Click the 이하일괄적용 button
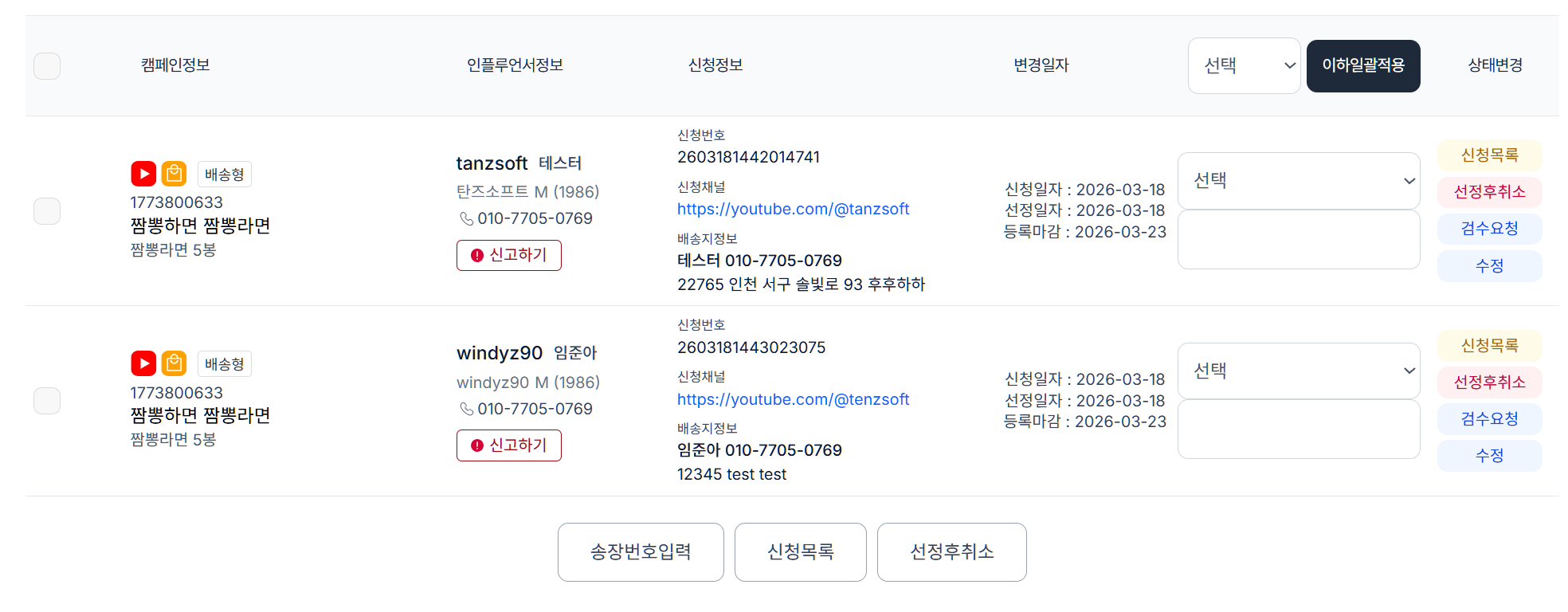 pos(1363,66)
